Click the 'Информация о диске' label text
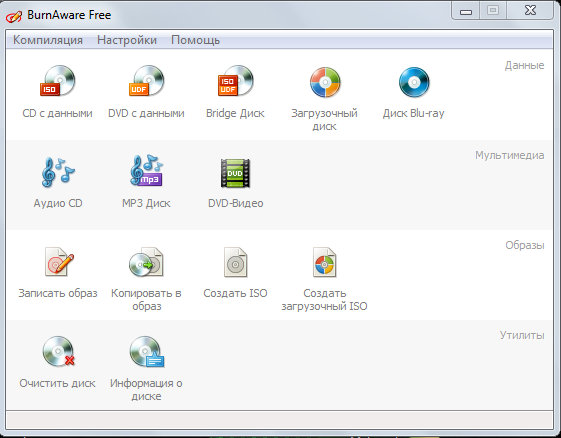Screen dimensions: 561x438 pyautogui.click(x=146, y=390)
